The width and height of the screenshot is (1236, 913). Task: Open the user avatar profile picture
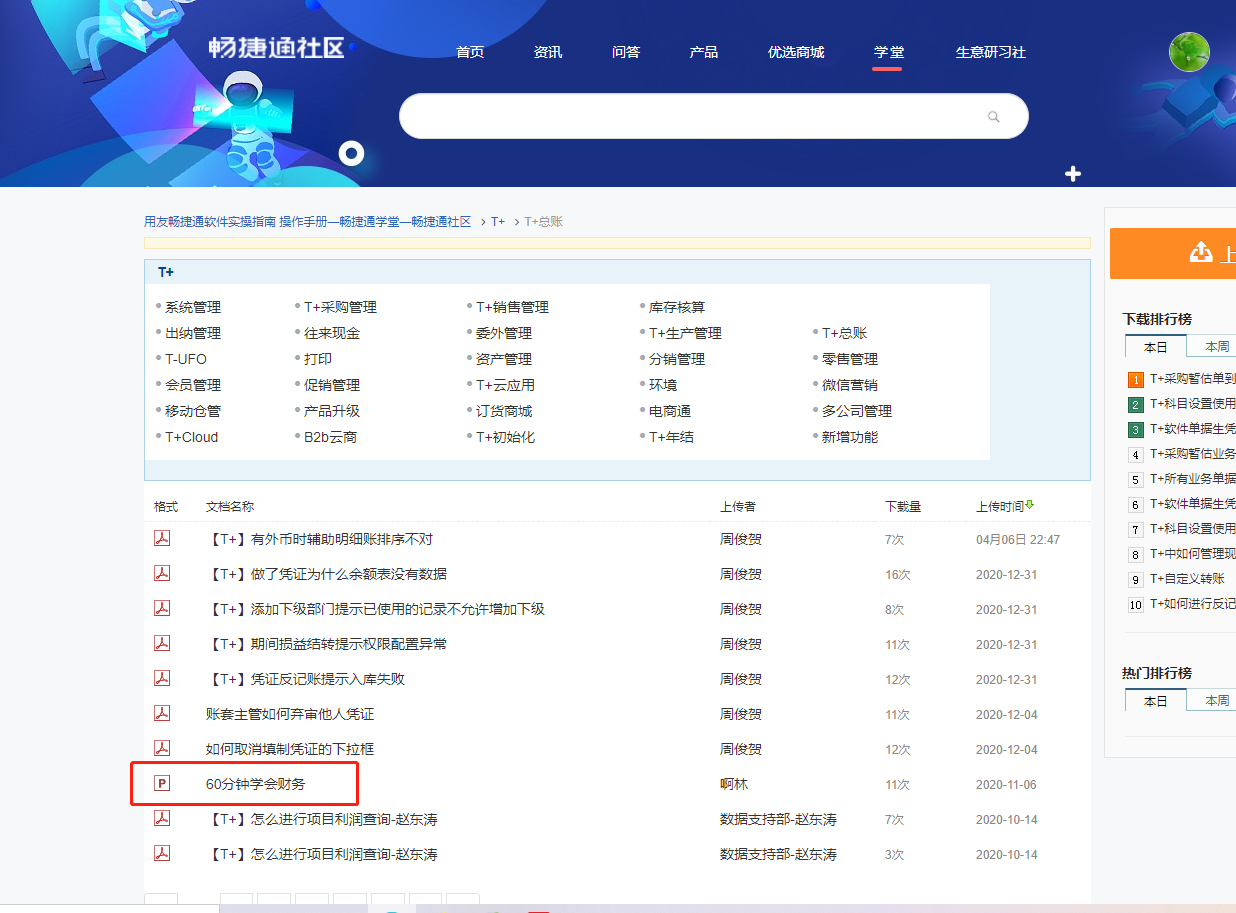(1189, 52)
